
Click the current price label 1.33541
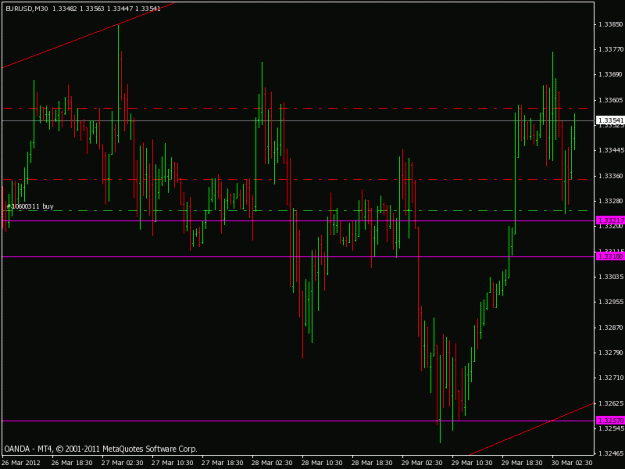tap(610, 120)
